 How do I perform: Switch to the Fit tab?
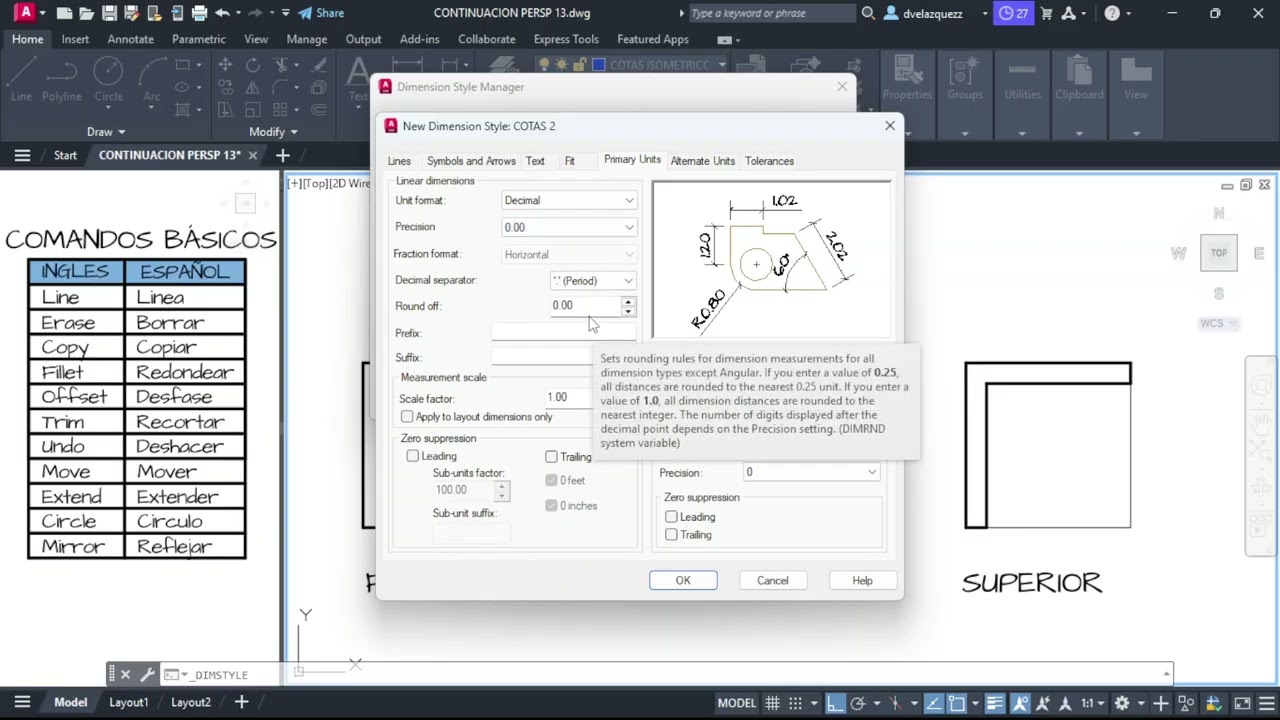(x=569, y=161)
